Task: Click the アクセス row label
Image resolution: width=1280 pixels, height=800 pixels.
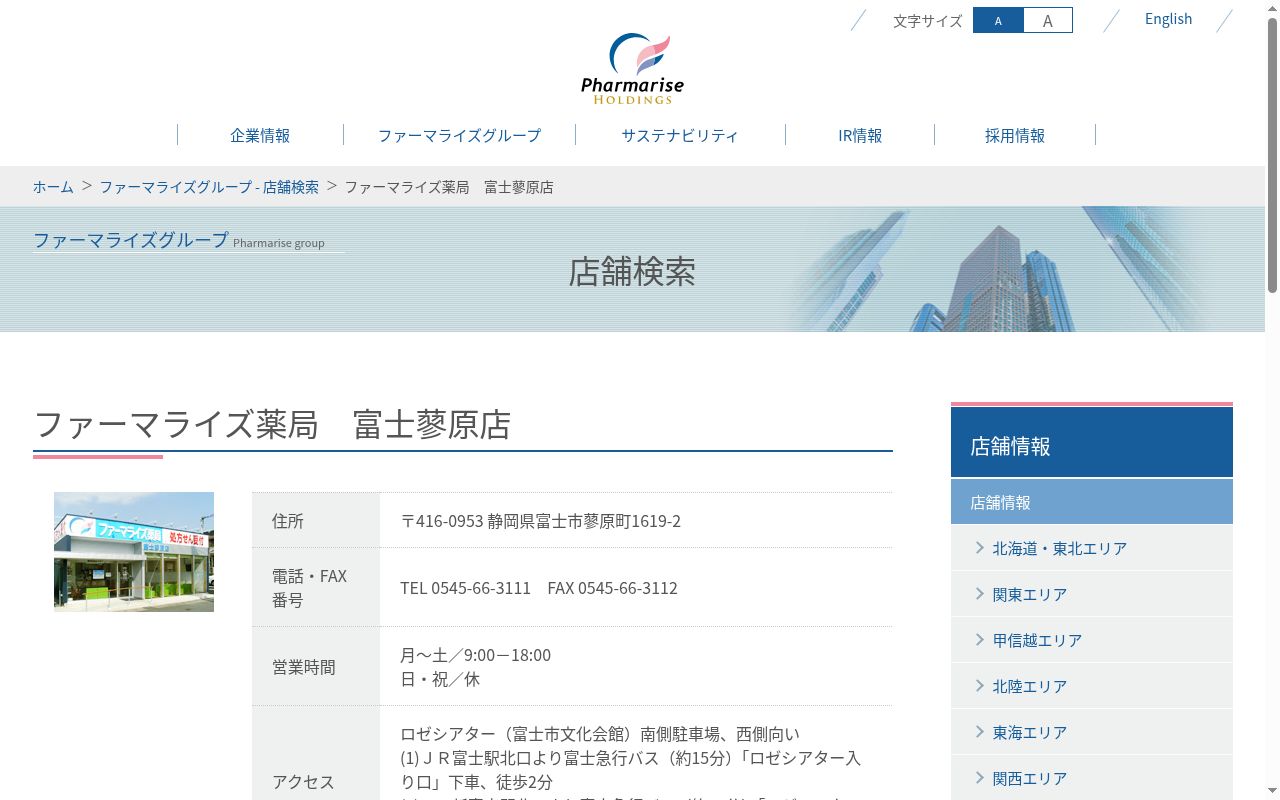Action: 304,782
